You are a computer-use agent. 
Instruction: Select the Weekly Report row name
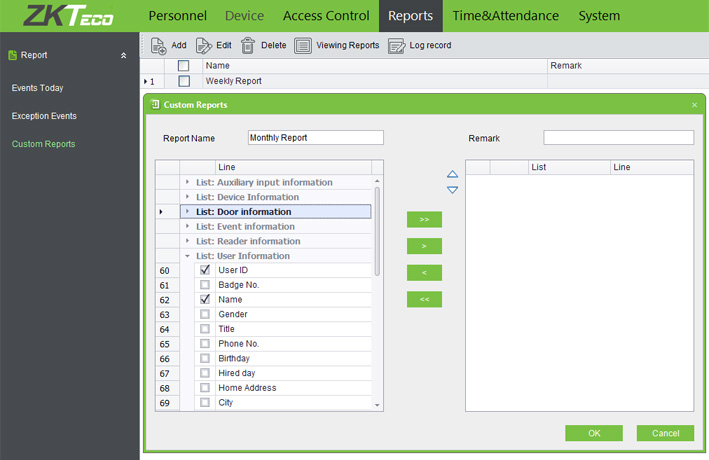233,81
